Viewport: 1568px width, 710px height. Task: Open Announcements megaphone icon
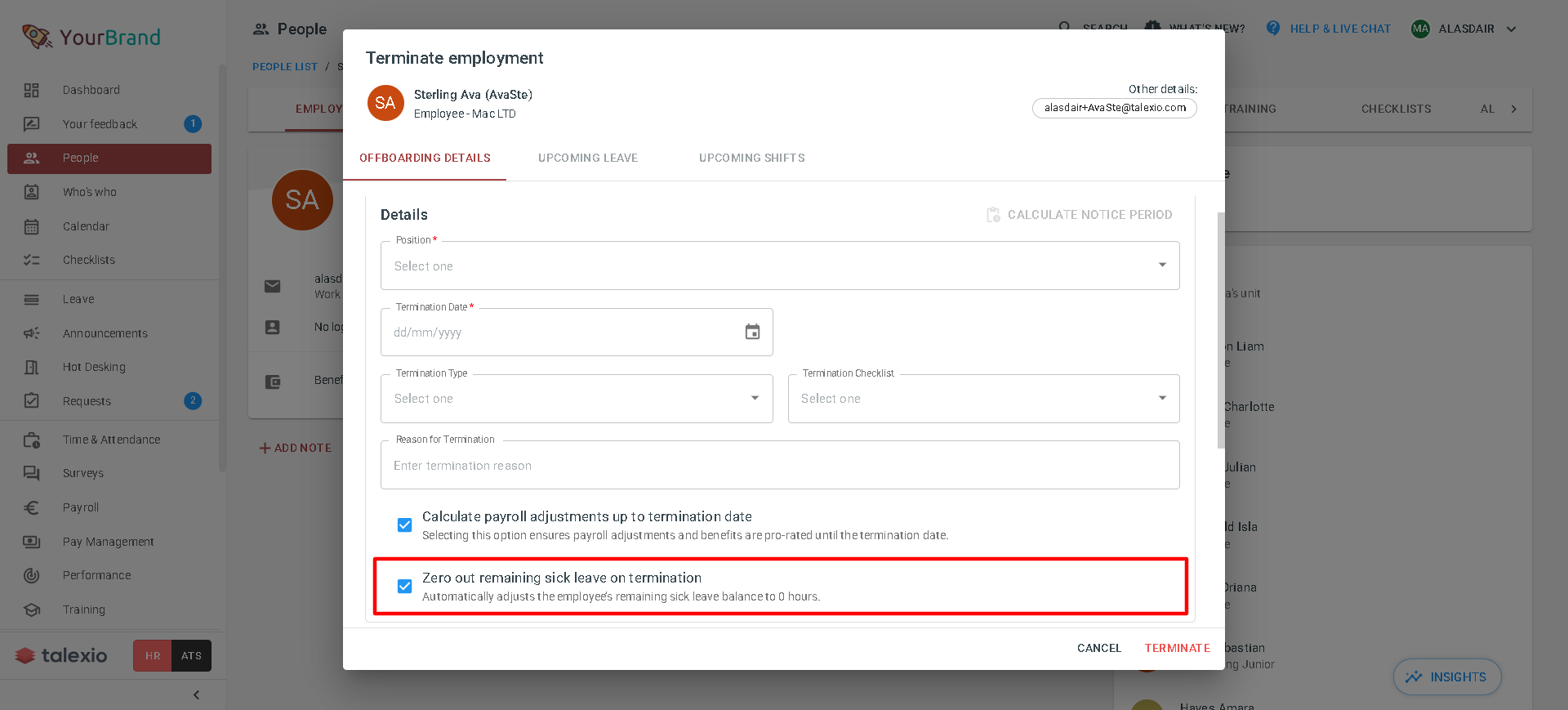point(31,333)
